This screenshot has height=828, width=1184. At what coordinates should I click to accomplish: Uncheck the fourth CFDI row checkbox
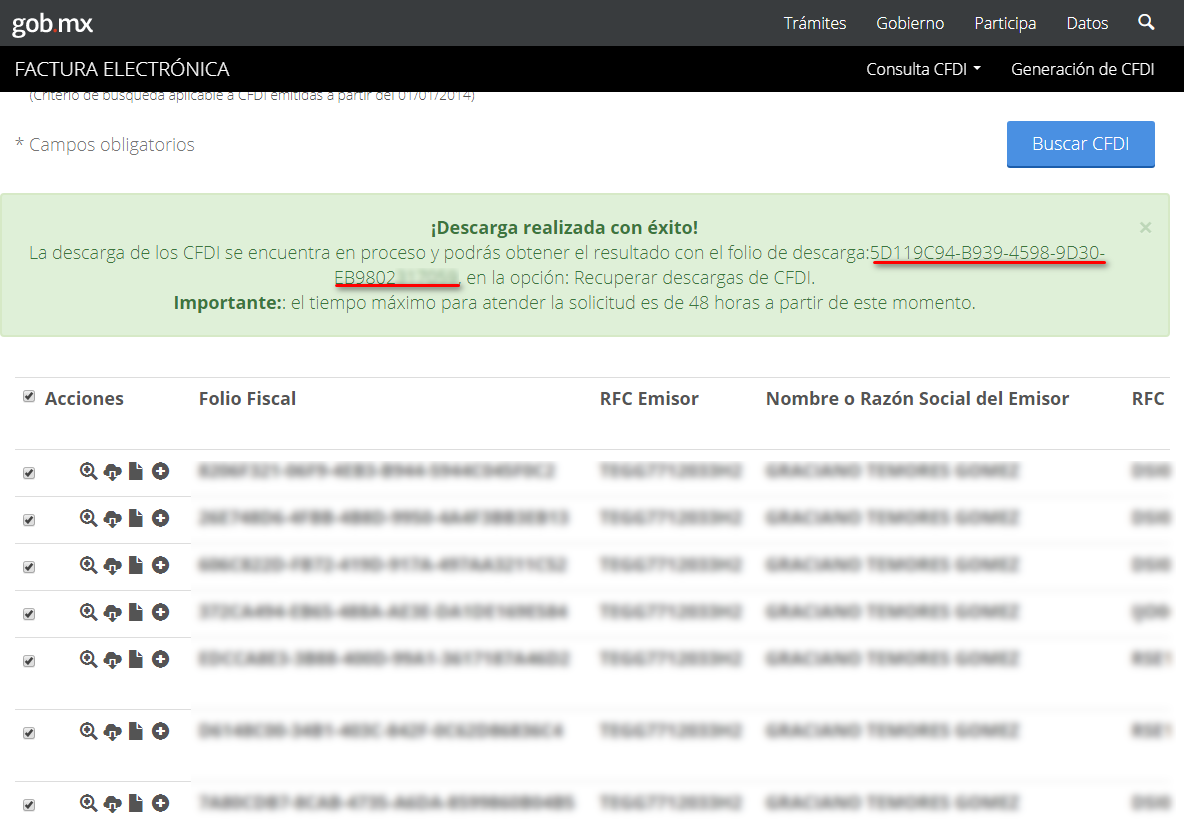pos(29,614)
